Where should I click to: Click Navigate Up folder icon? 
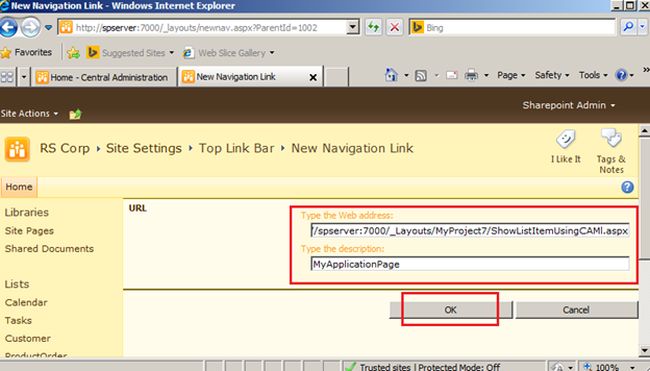click(75, 114)
